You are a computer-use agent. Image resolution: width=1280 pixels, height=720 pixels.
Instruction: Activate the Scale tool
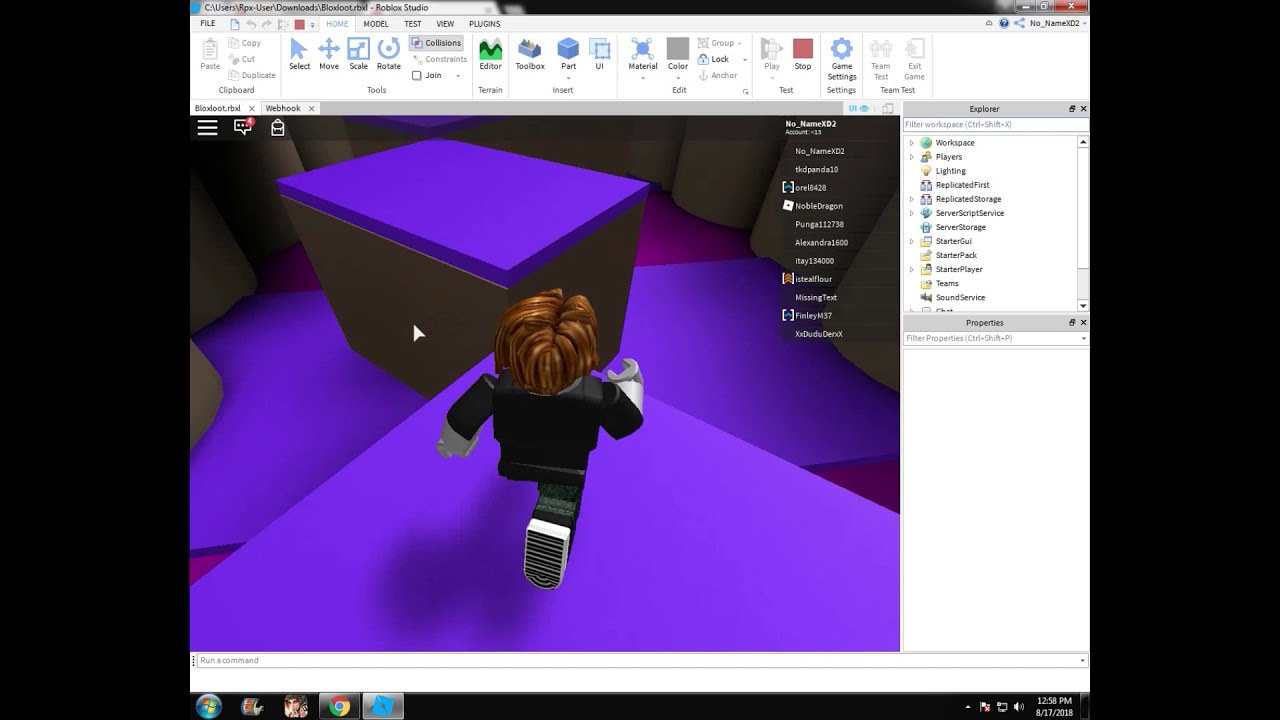point(358,54)
